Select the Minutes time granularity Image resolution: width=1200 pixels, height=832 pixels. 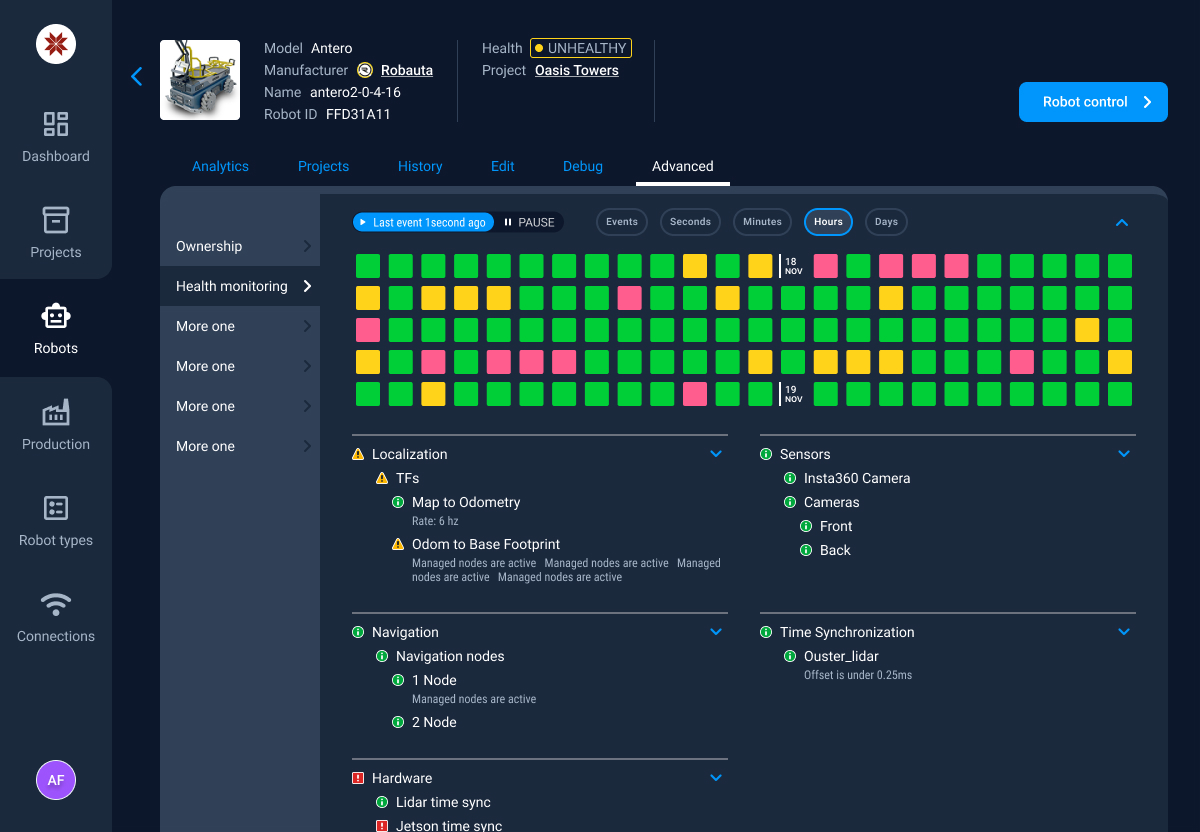(x=762, y=222)
